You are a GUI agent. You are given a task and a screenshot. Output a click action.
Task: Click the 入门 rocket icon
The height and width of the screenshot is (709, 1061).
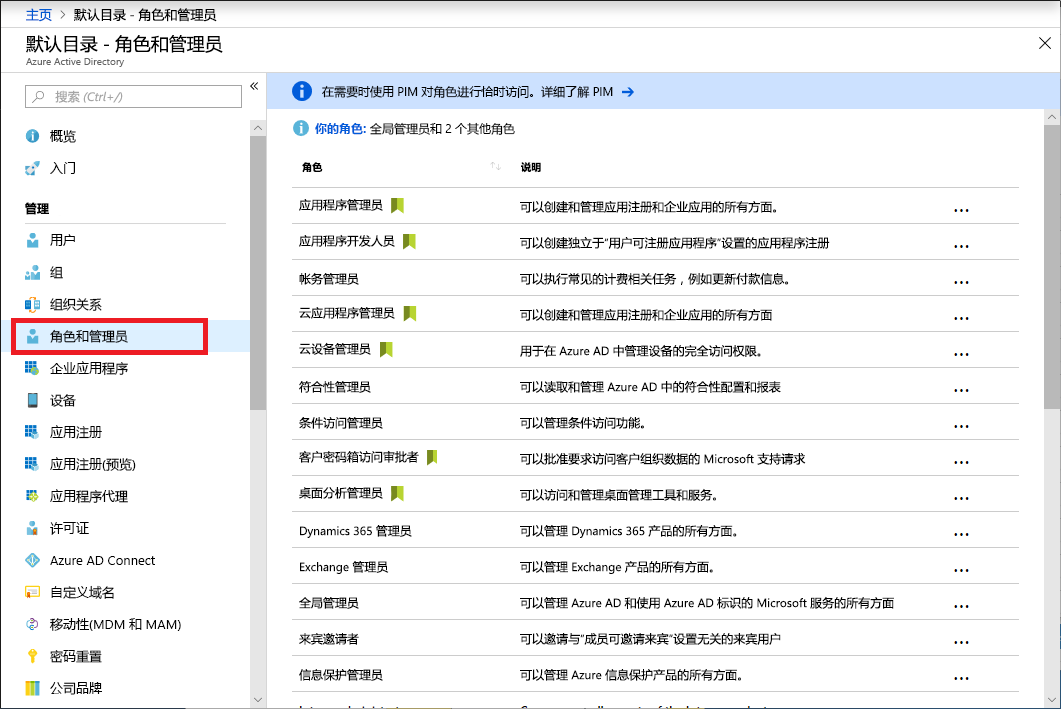(x=32, y=168)
